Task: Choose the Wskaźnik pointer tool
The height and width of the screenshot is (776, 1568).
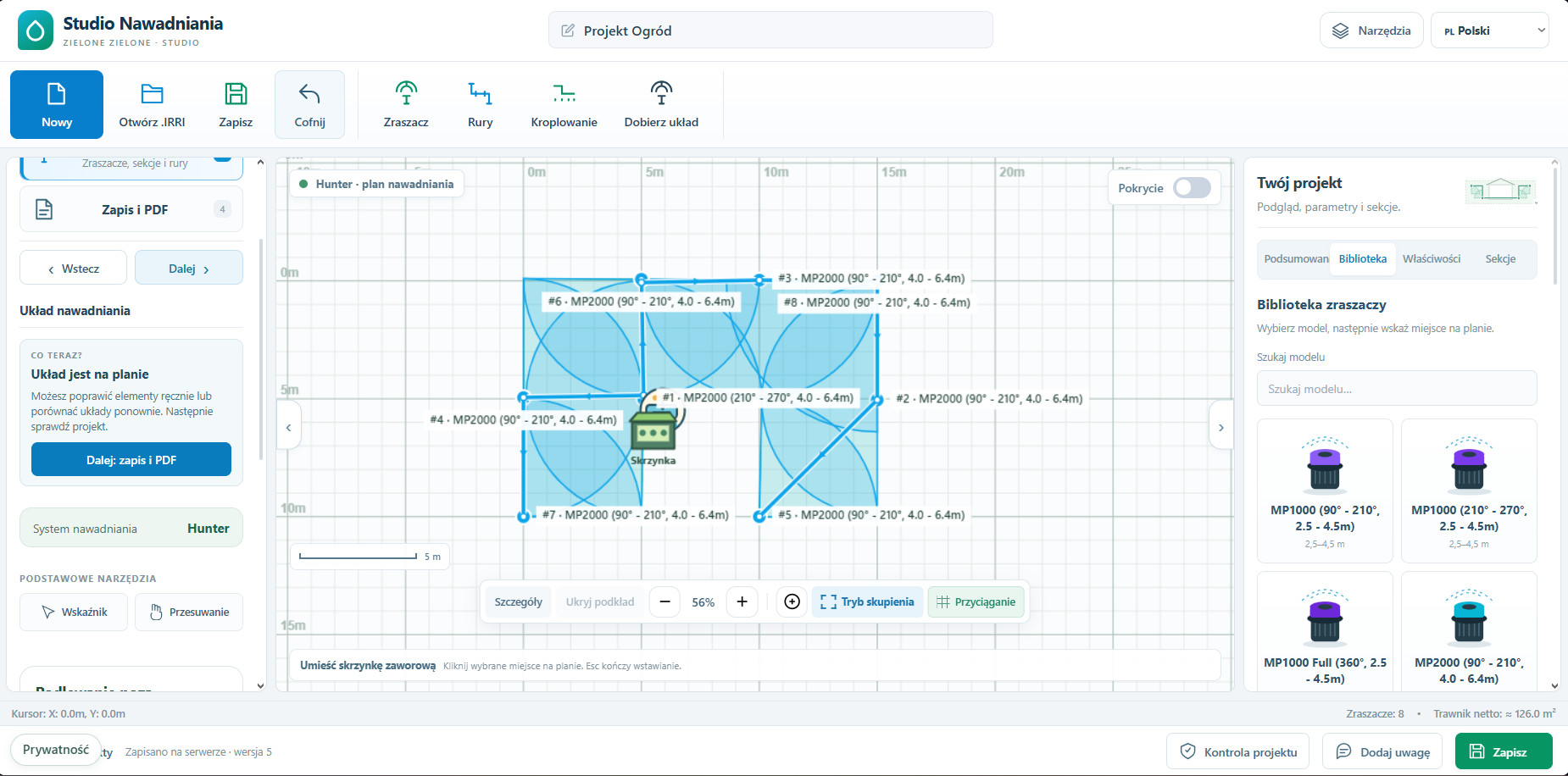Action: pos(74,612)
